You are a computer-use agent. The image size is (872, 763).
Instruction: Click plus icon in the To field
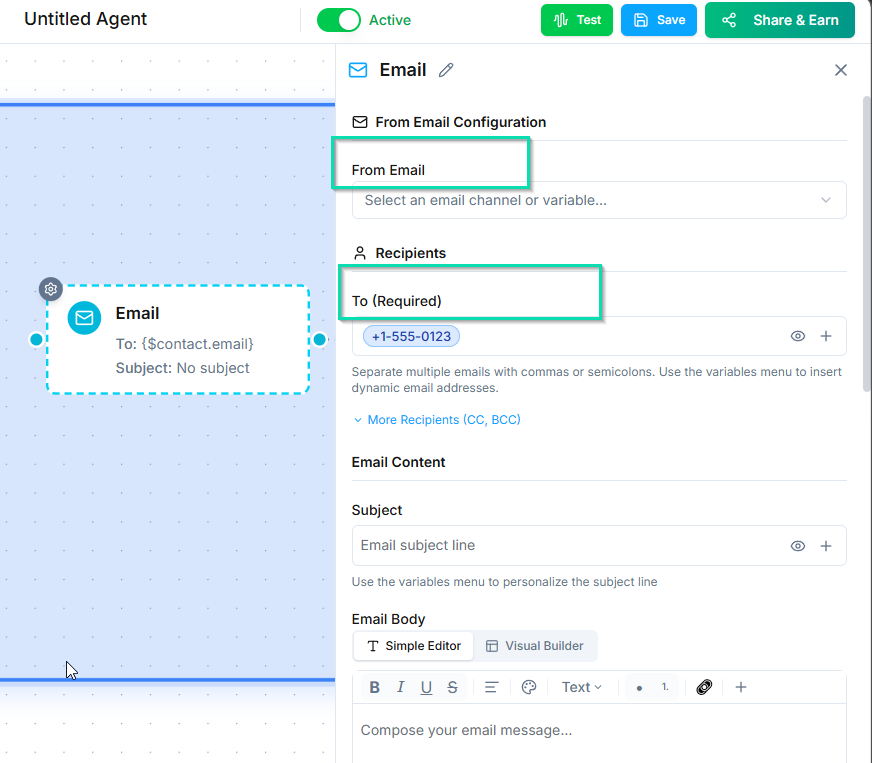[x=826, y=336]
